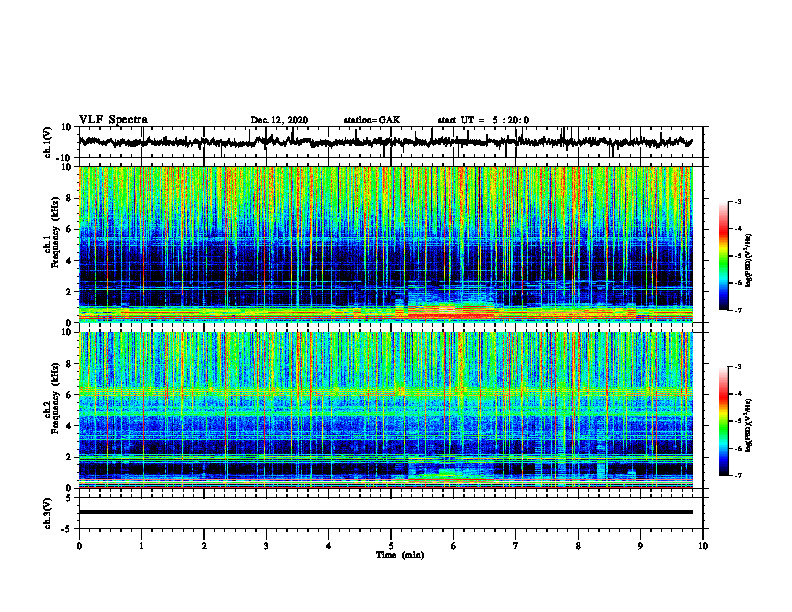This screenshot has height=612, width=792.
Task: Click time-axis tick label "1"
Action: tap(141, 546)
